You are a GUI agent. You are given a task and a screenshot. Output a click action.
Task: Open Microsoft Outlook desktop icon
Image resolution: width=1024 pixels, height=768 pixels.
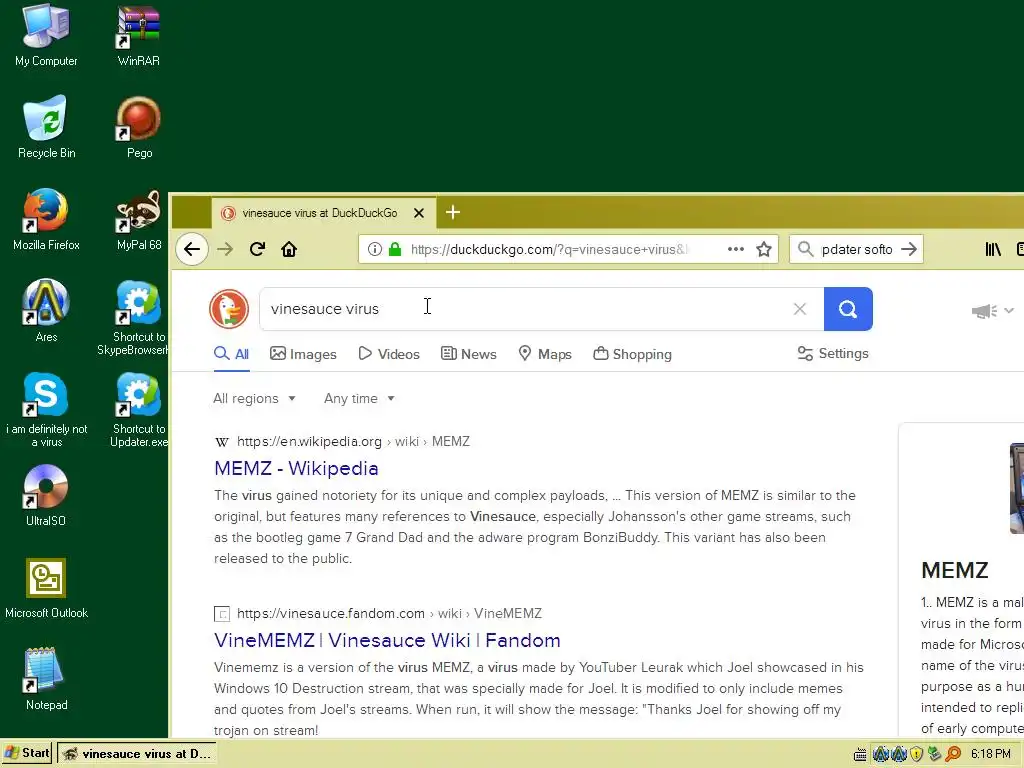pos(46,588)
